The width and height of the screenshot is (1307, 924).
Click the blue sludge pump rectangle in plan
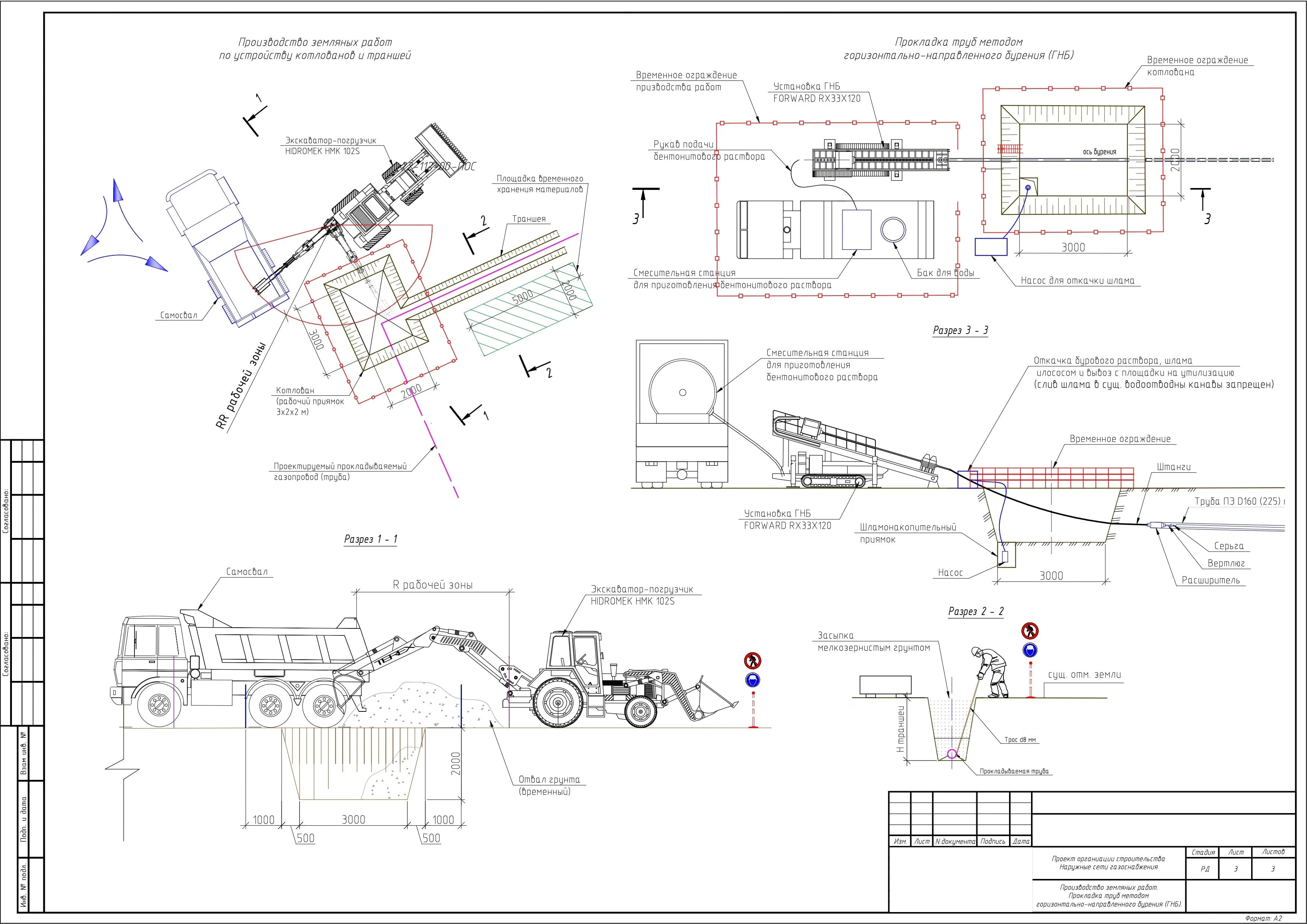pos(991,246)
